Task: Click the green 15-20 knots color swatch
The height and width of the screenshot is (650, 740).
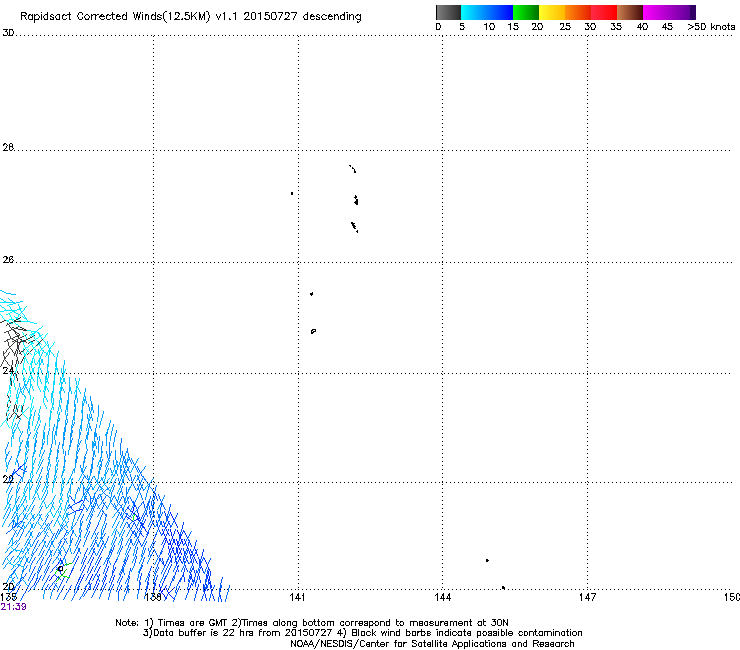Action: click(x=526, y=12)
